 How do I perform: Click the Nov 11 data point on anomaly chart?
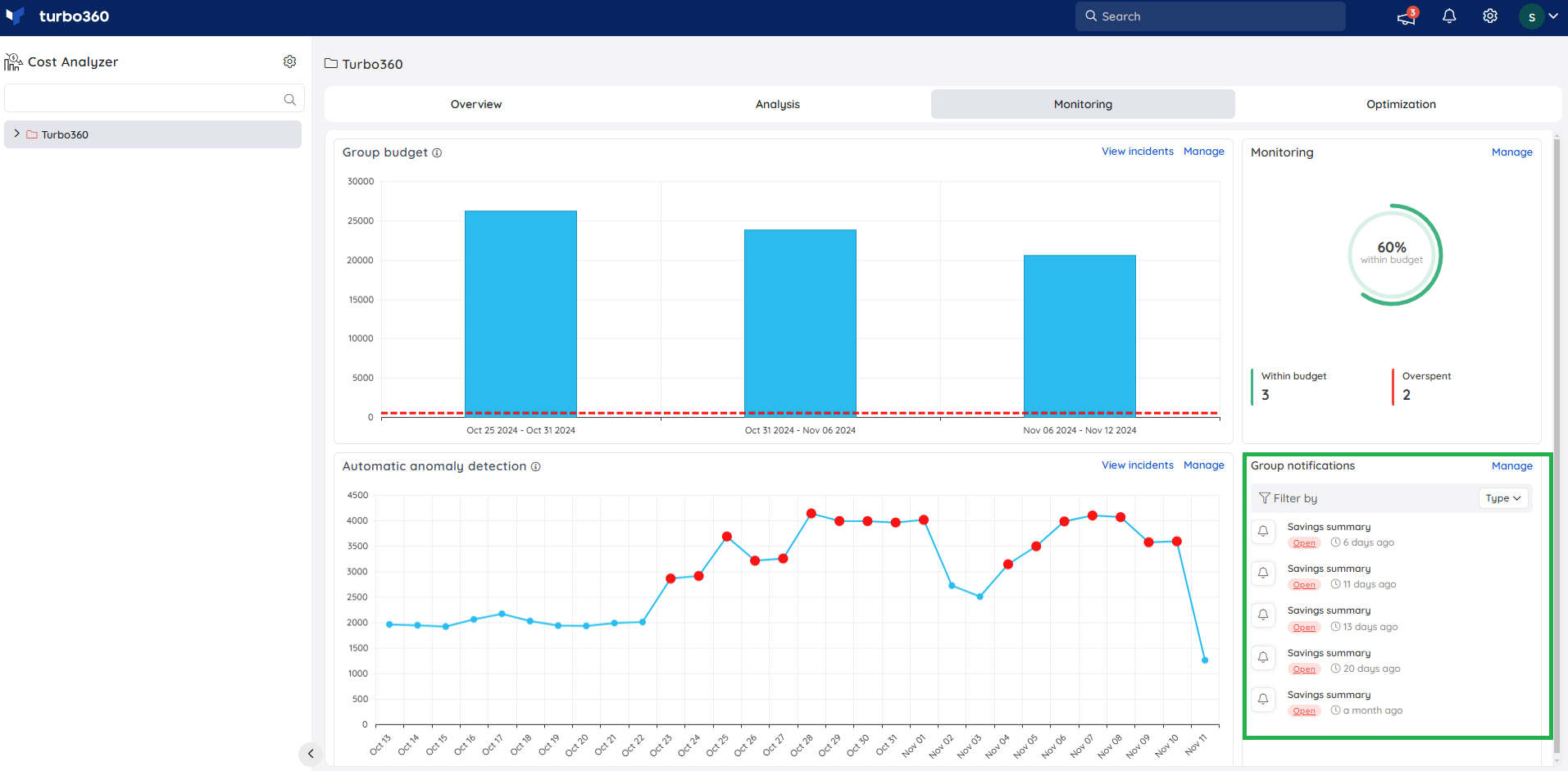coord(1205,660)
